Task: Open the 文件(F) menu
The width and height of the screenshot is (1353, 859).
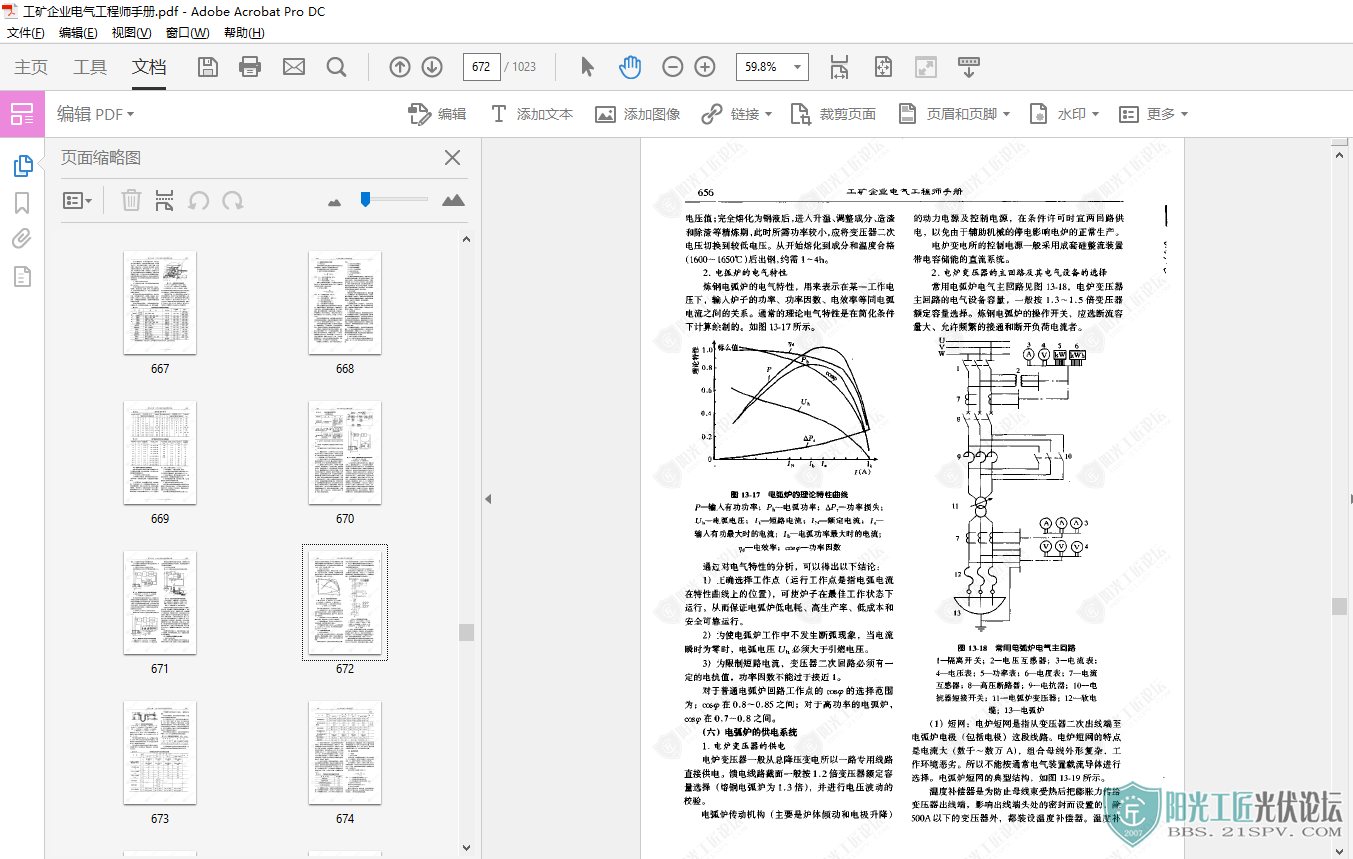Action: pyautogui.click(x=26, y=33)
